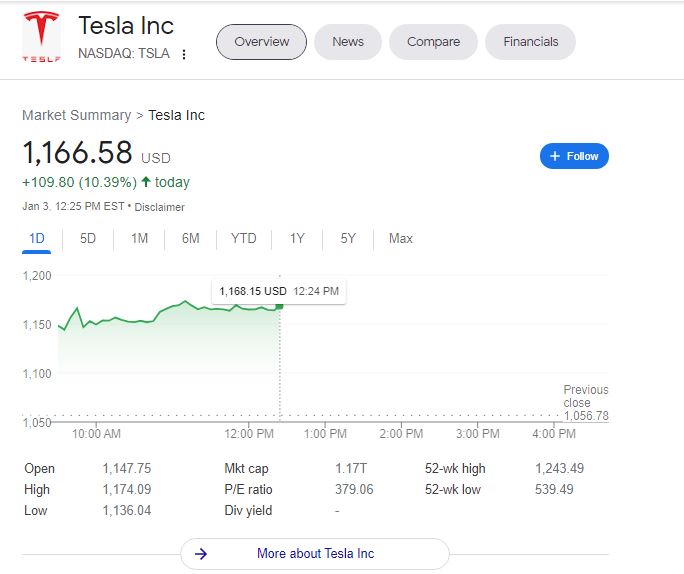Open the Compare tab

point(433,42)
